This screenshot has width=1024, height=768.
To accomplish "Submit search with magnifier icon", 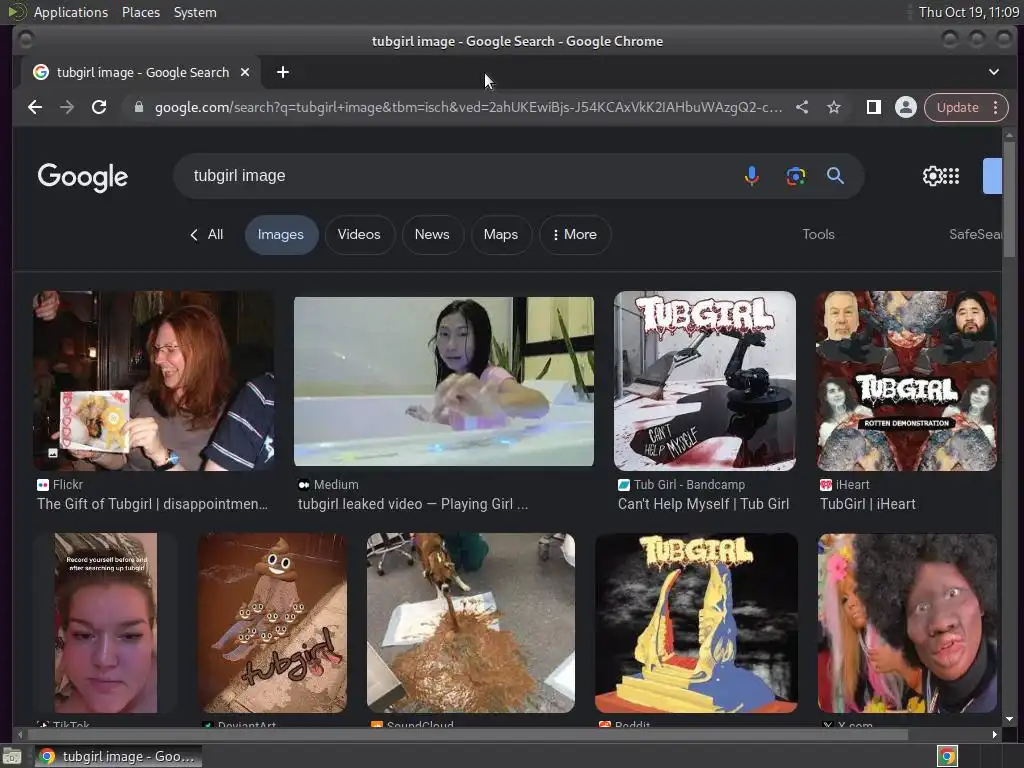I will tap(835, 176).
